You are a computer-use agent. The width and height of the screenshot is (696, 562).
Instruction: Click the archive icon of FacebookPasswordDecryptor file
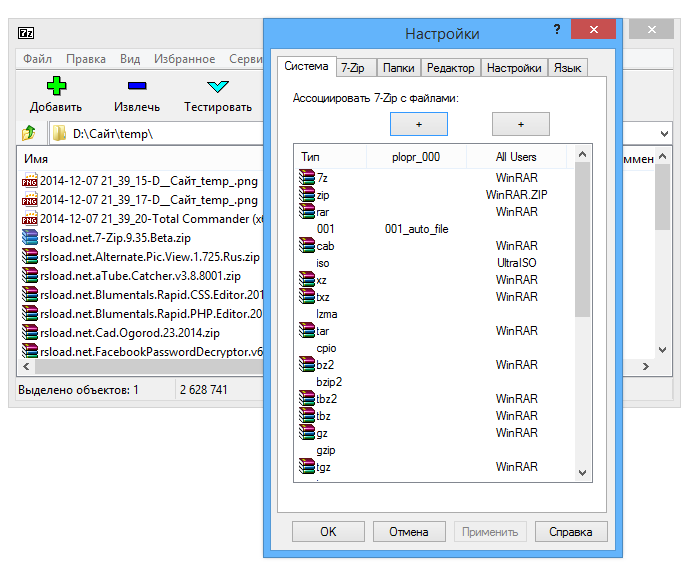tap(30, 351)
